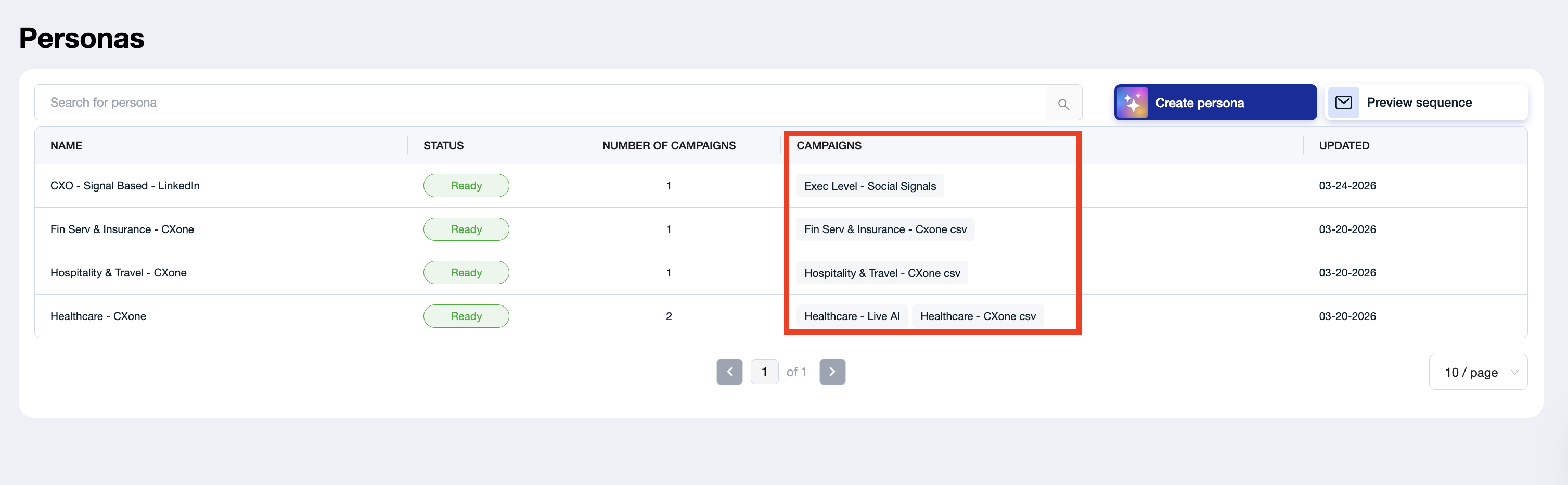Click the Exec Level - Social Signals tag
Image resolution: width=1568 pixels, height=485 pixels.
pos(870,186)
